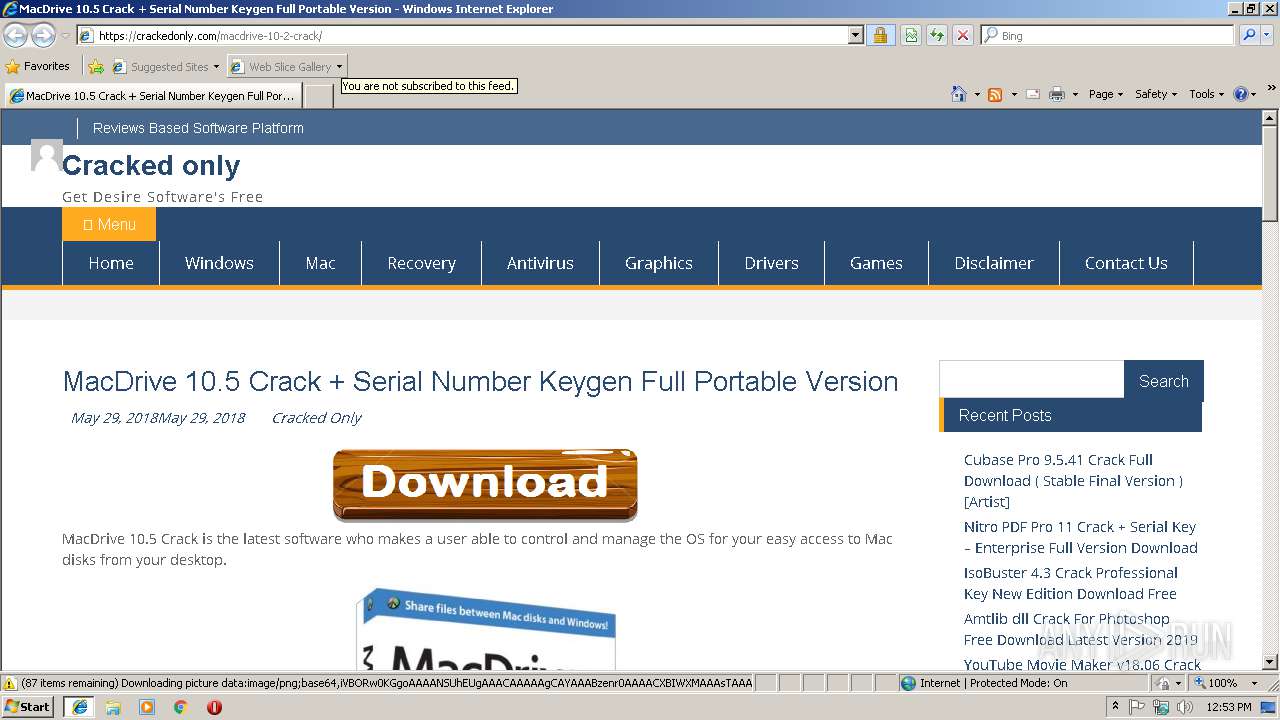The width and height of the screenshot is (1280, 720).
Task: Refresh the page with green arrows icon
Action: (937, 35)
